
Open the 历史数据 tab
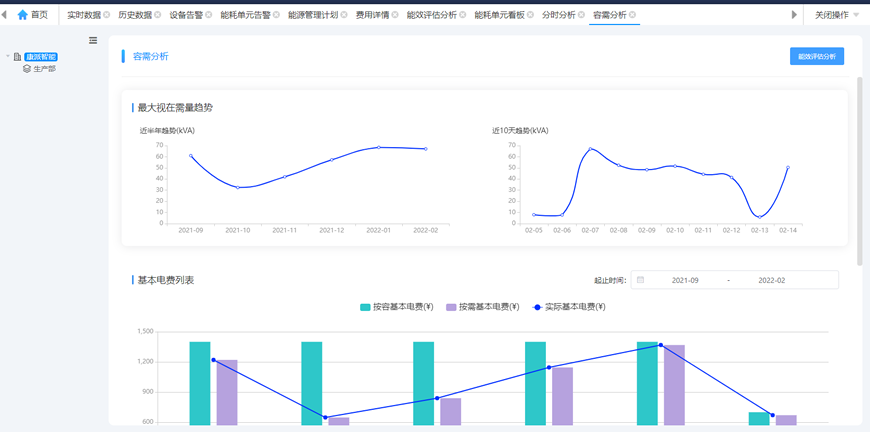(x=135, y=15)
